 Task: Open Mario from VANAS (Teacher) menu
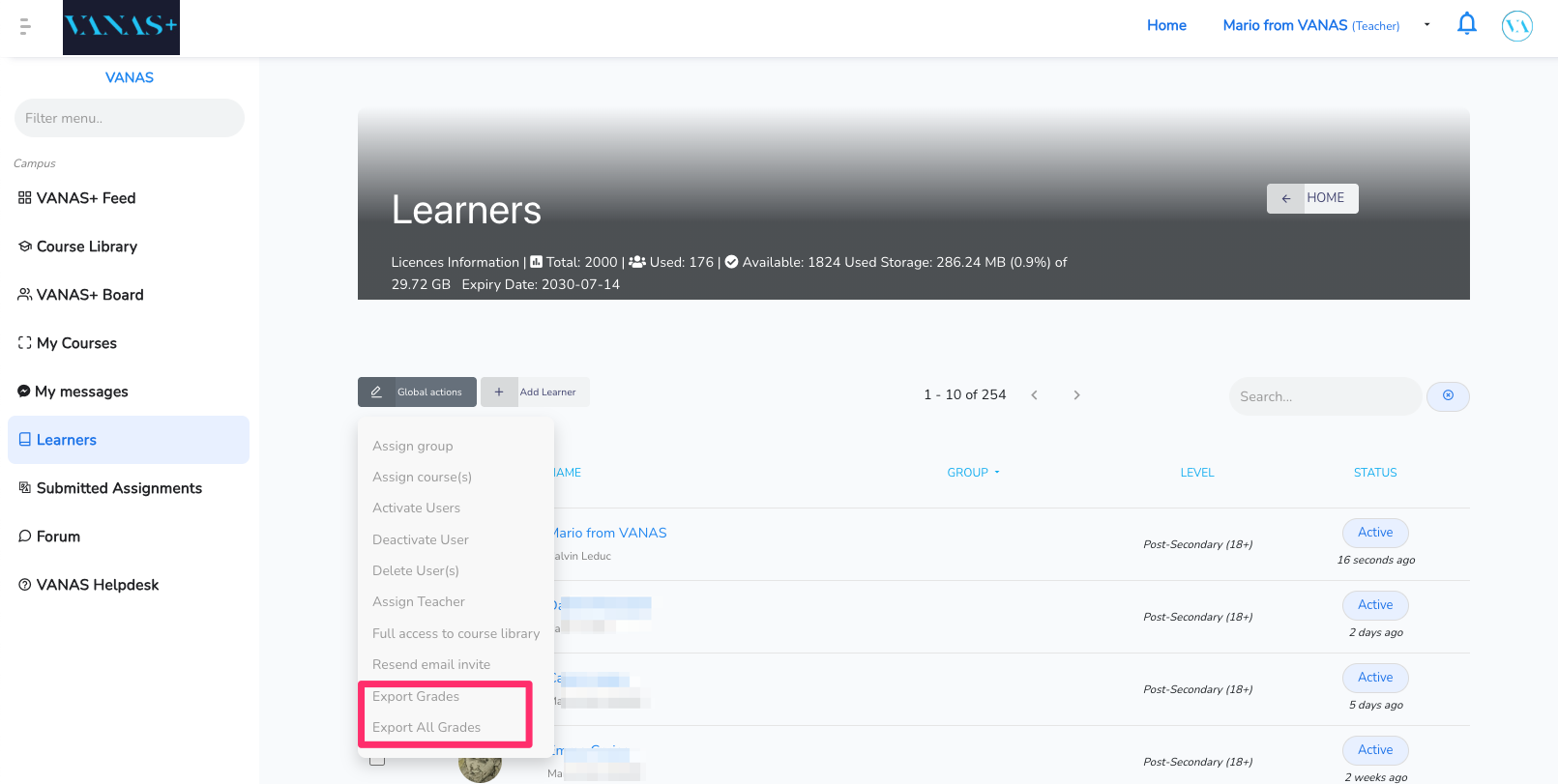click(x=1310, y=25)
